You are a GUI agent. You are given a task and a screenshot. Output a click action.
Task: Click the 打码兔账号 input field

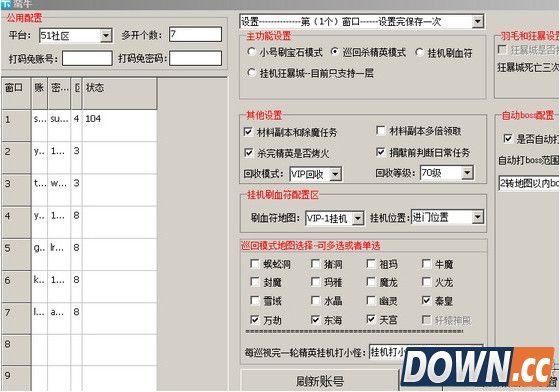pyautogui.click(x=87, y=58)
